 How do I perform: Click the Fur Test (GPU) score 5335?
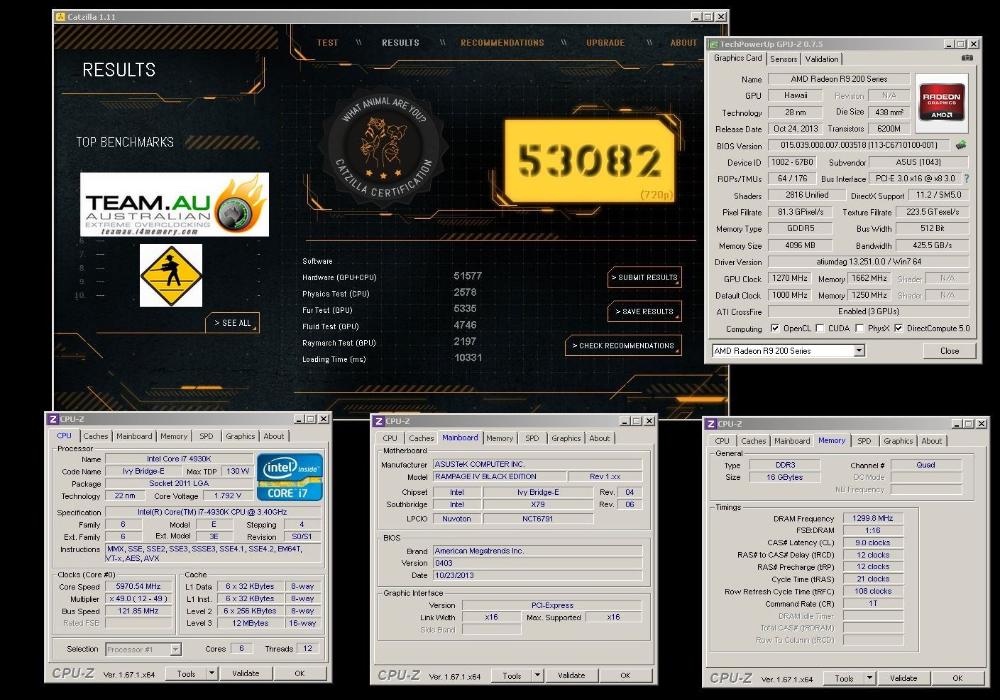coord(465,309)
